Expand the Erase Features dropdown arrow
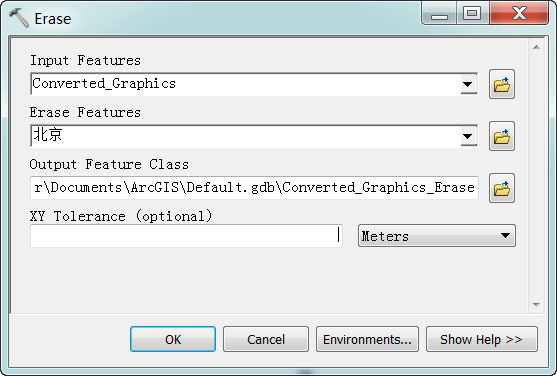The height and width of the screenshot is (376, 557). click(x=468, y=136)
